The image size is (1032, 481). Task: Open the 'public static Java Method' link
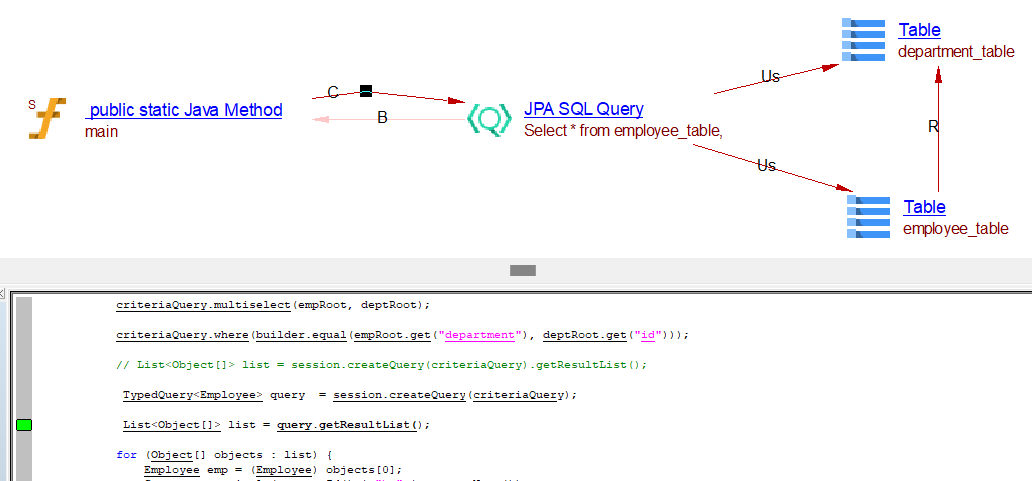point(184,110)
